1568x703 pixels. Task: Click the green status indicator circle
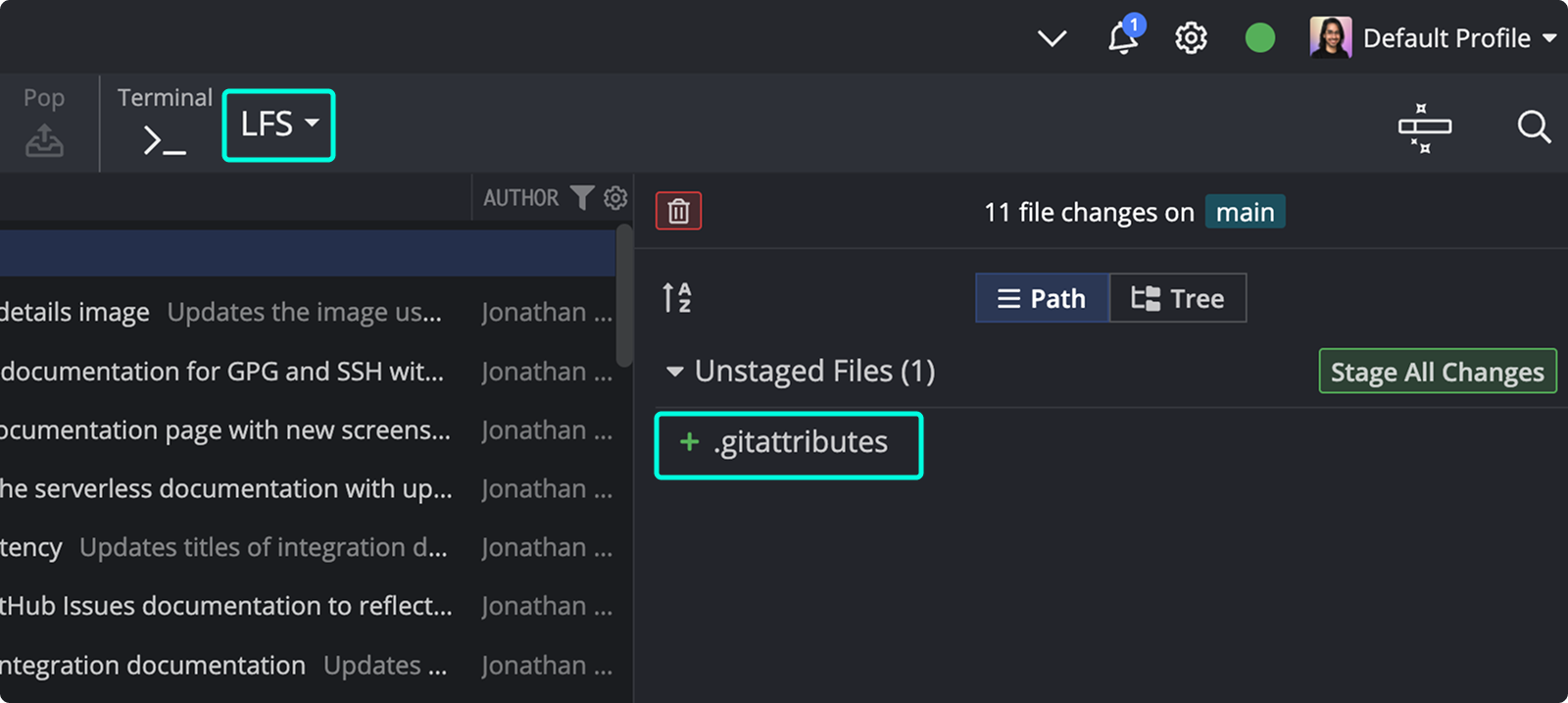coord(1259,38)
